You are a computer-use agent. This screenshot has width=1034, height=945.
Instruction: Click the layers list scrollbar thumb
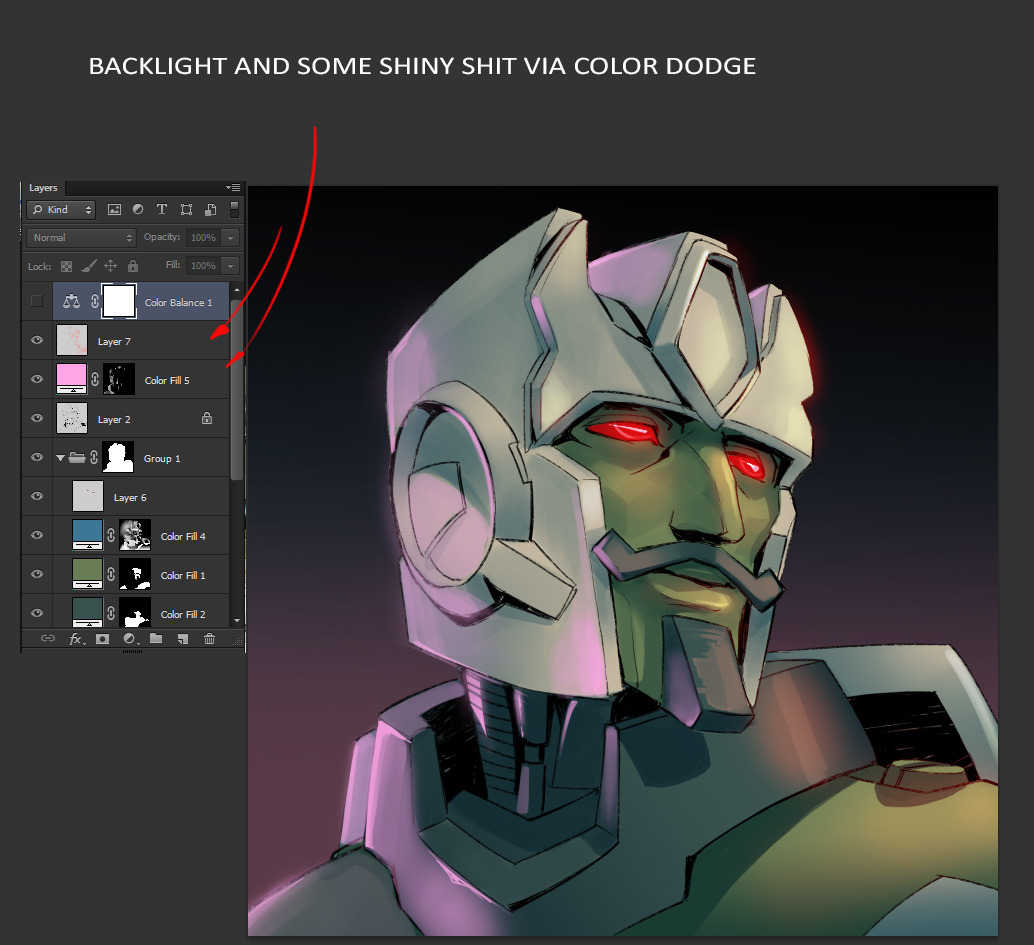(x=237, y=390)
